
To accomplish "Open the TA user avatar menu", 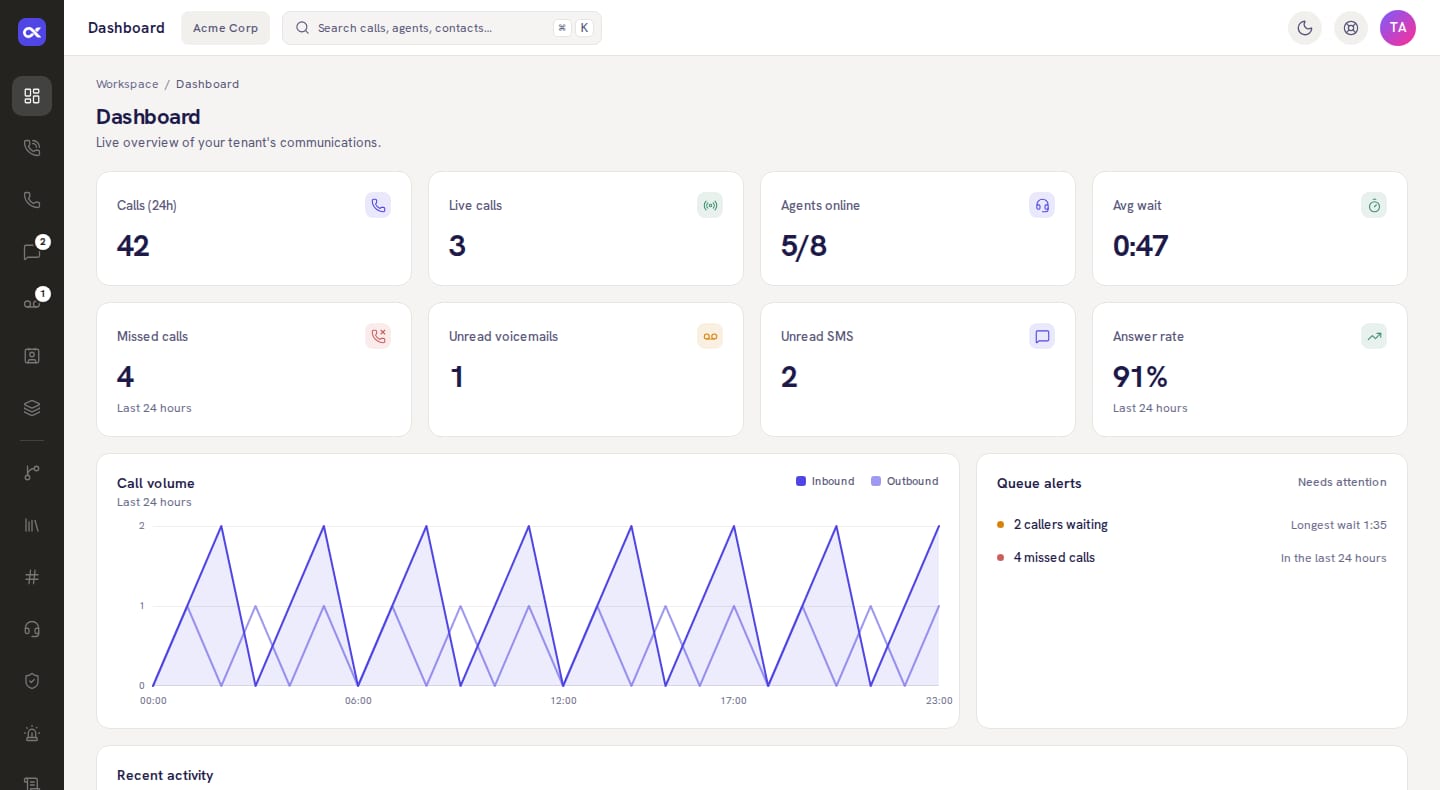I will (1398, 28).
